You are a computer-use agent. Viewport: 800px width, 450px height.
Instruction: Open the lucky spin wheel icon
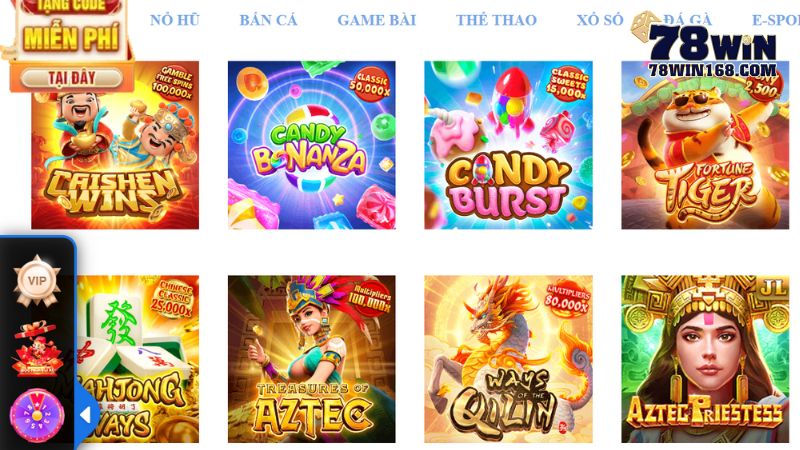37,415
